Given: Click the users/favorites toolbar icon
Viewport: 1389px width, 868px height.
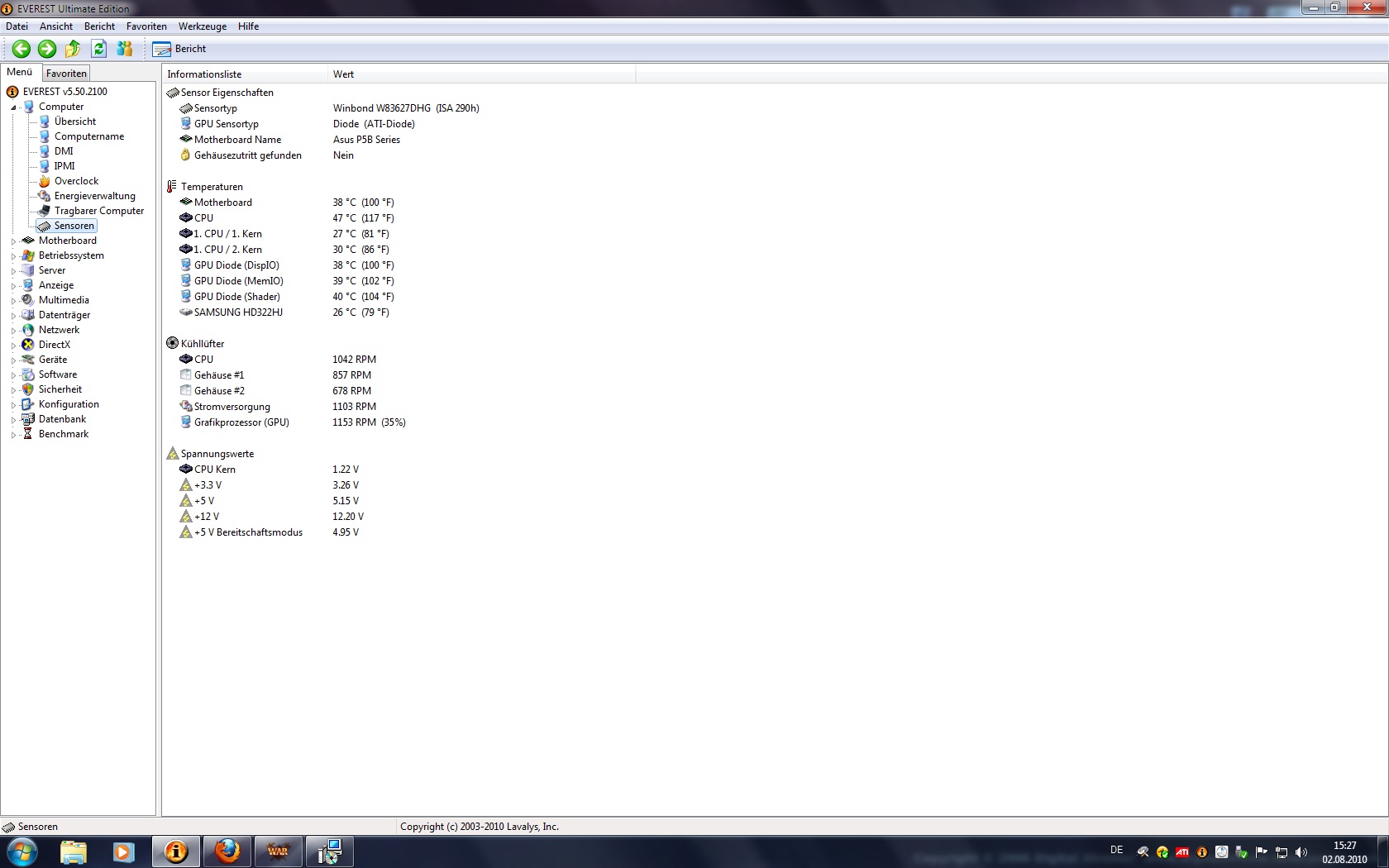Looking at the screenshot, I should (125, 49).
